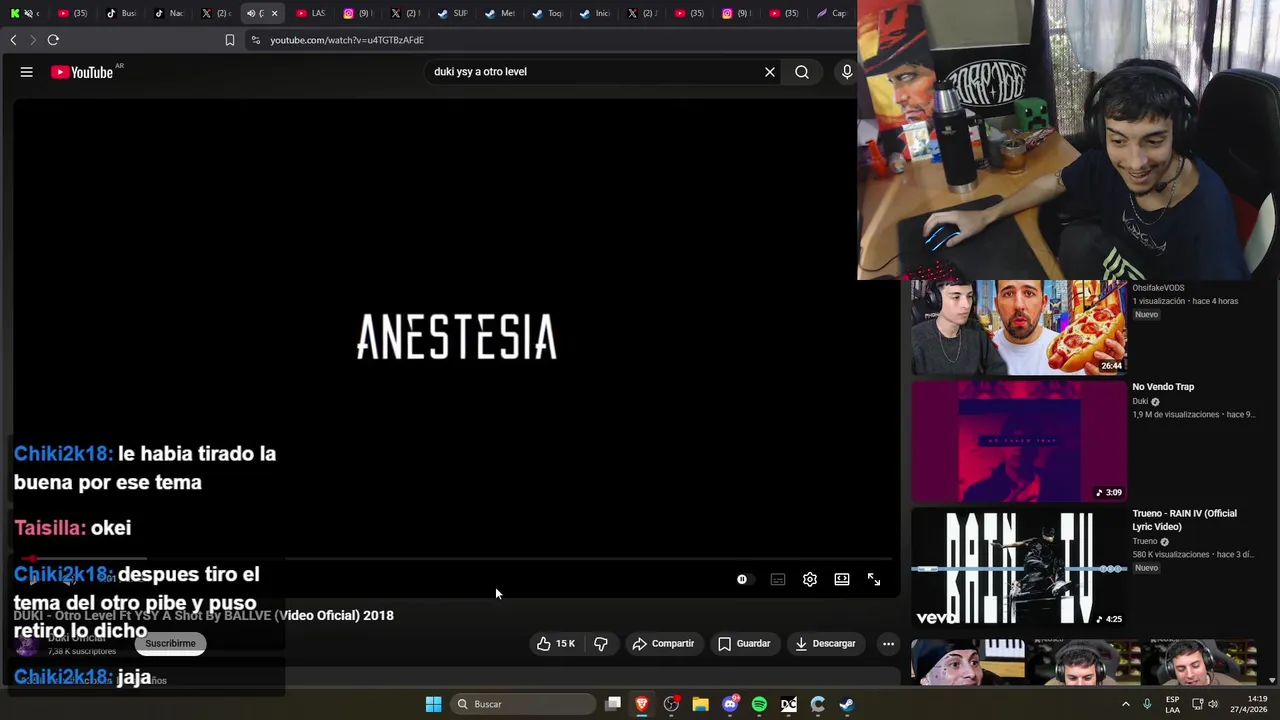
Task: Like the video showing 15 K
Action: coord(556,644)
